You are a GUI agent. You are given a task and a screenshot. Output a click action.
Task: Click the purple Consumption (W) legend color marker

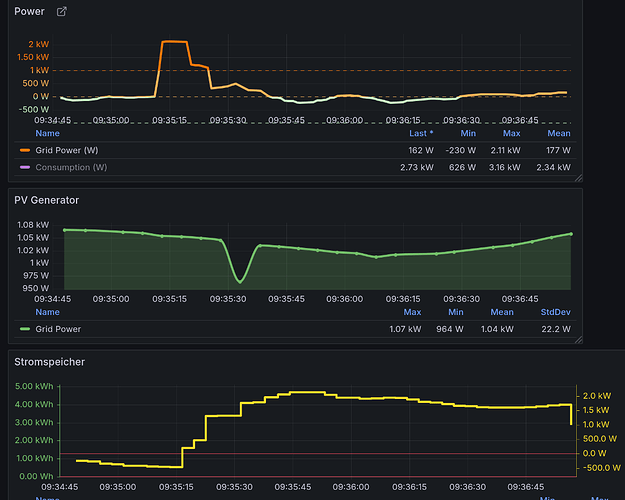click(25, 167)
